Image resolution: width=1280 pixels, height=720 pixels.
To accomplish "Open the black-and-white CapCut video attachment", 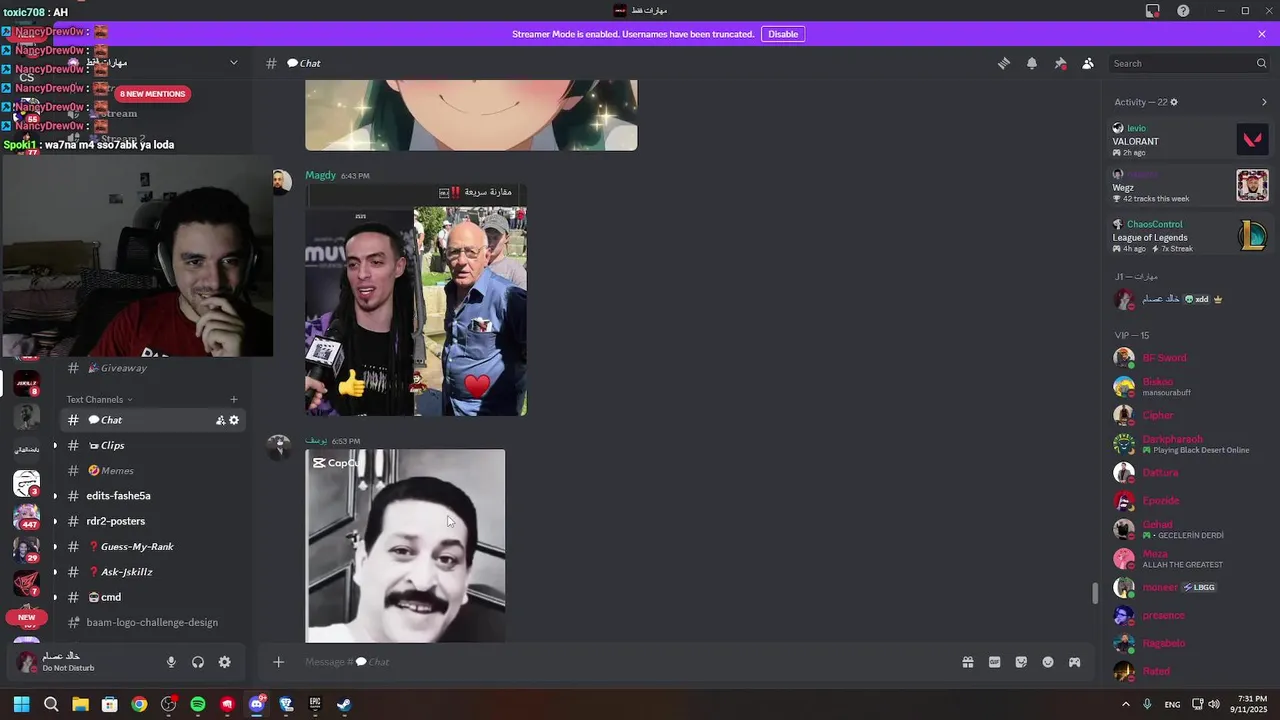I will (x=405, y=546).
